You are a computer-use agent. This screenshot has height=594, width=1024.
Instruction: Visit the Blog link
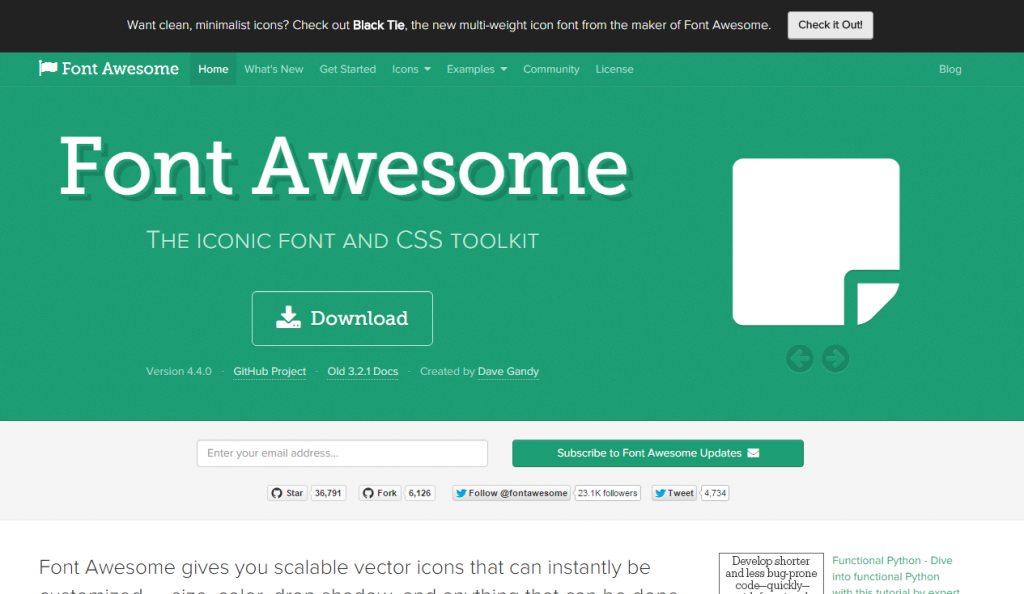click(x=950, y=69)
